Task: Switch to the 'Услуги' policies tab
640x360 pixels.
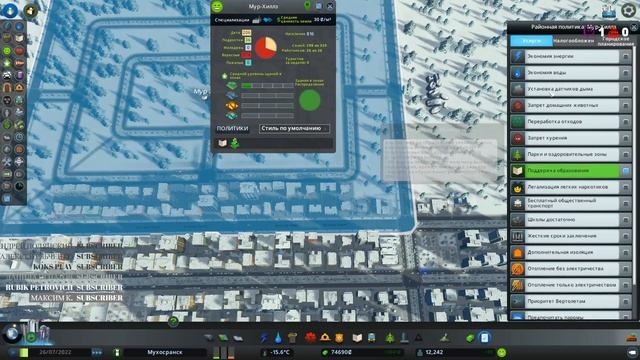Action: pos(531,41)
